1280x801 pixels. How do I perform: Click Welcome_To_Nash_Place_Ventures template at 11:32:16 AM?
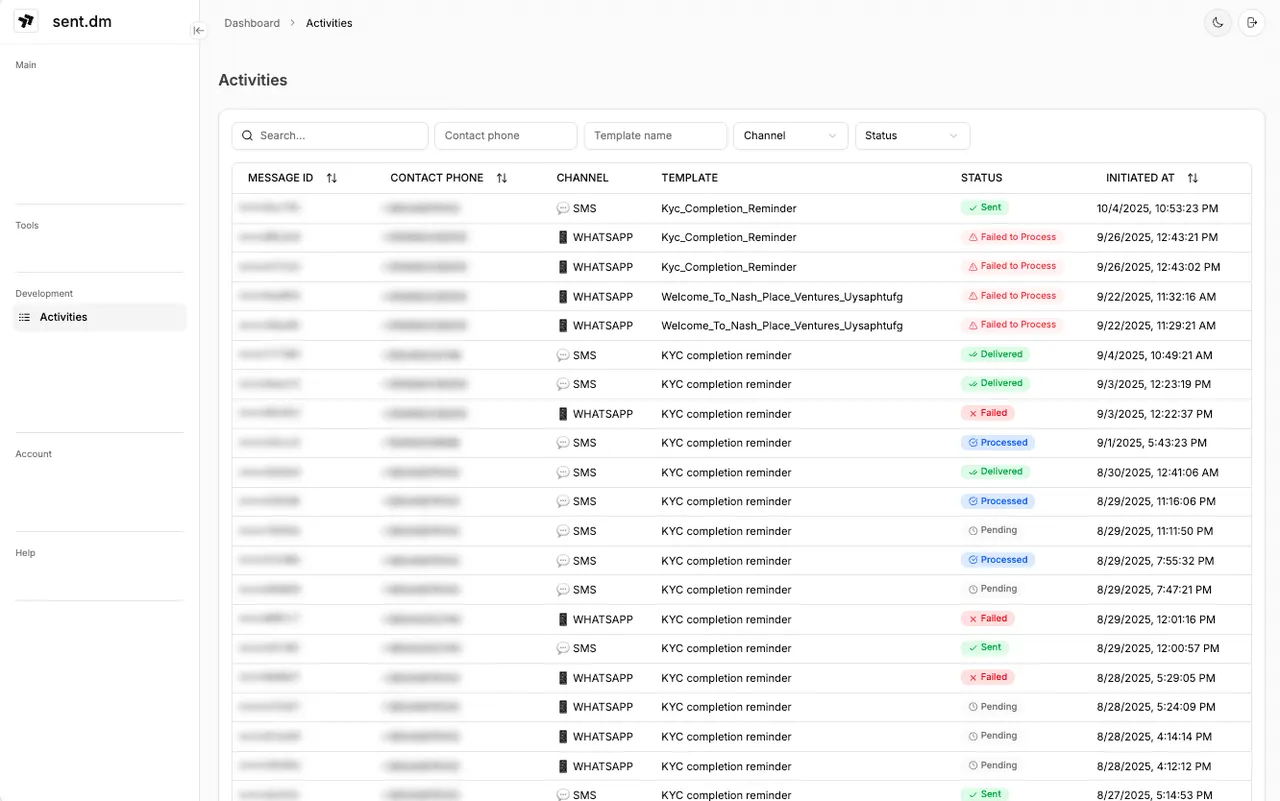[782, 297]
